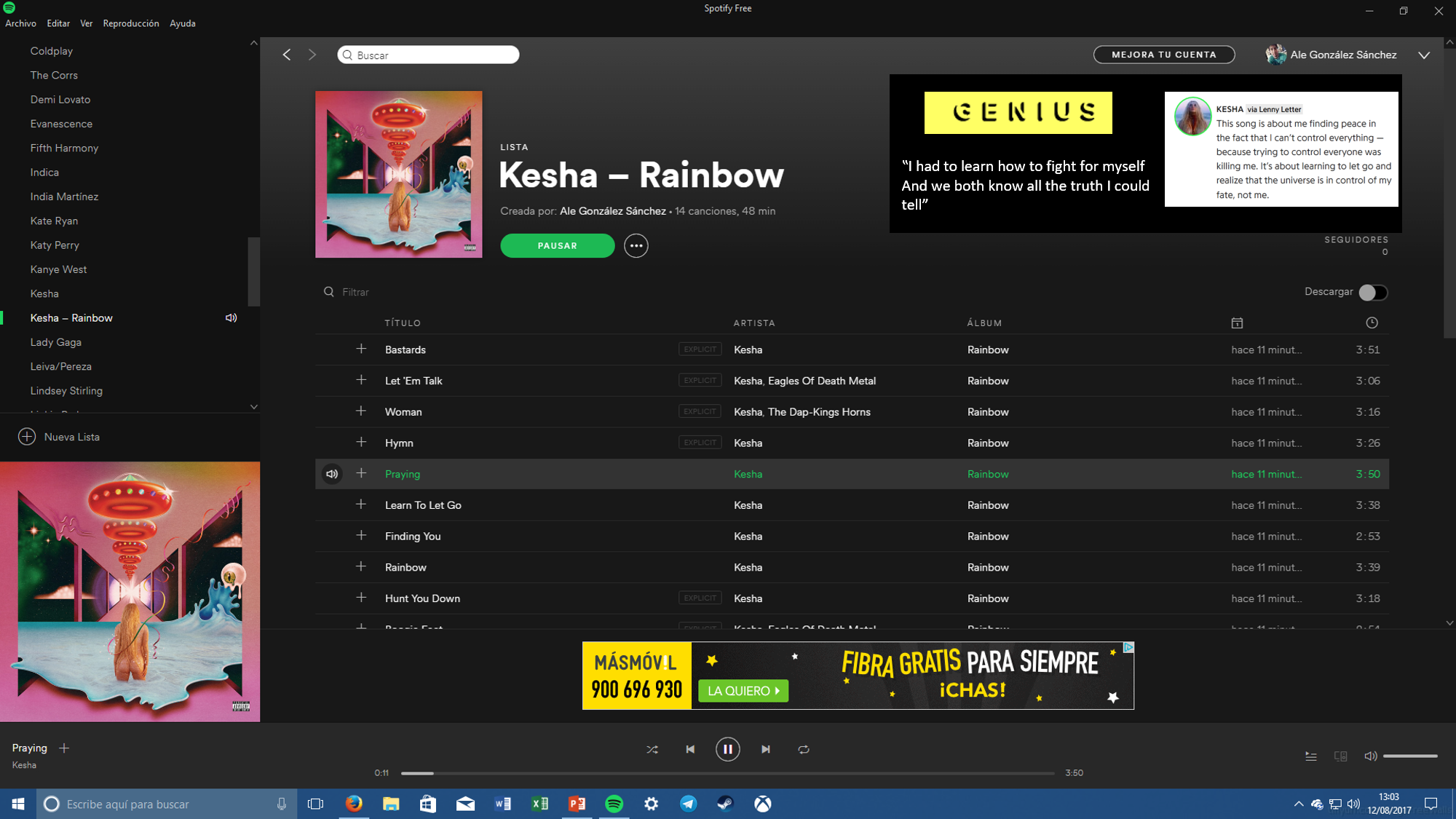This screenshot has width=1456, height=819.
Task: Sort by the ARTISTA column header
Action: [754, 323]
